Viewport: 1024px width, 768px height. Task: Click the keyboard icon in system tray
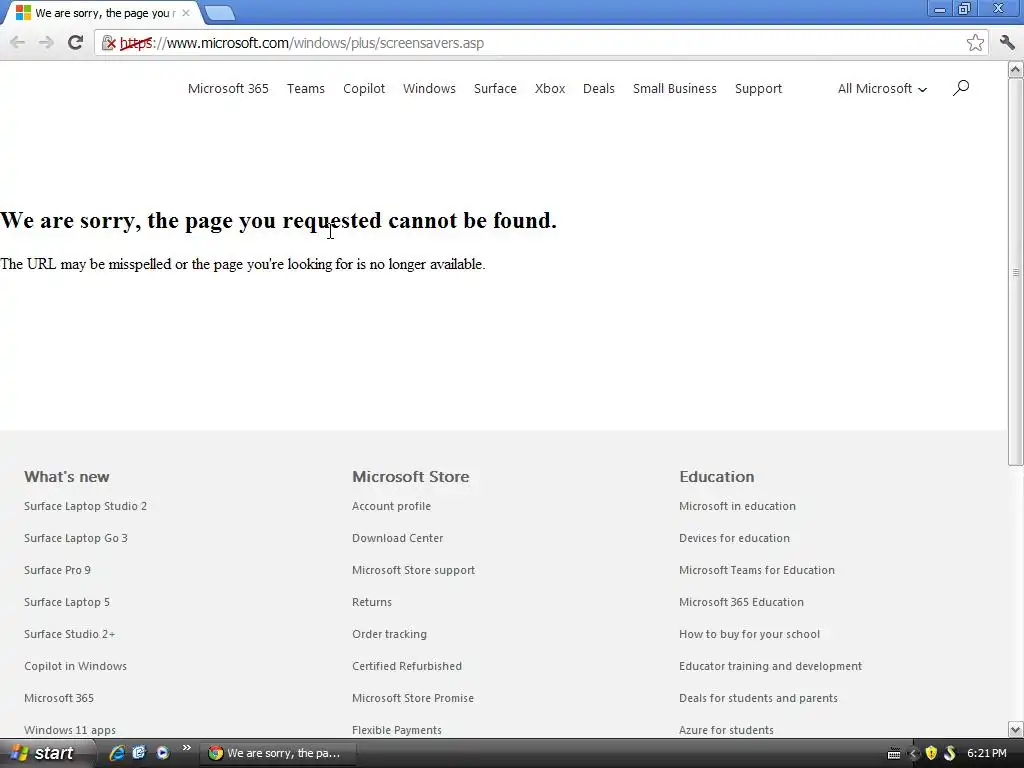pos(894,754)
